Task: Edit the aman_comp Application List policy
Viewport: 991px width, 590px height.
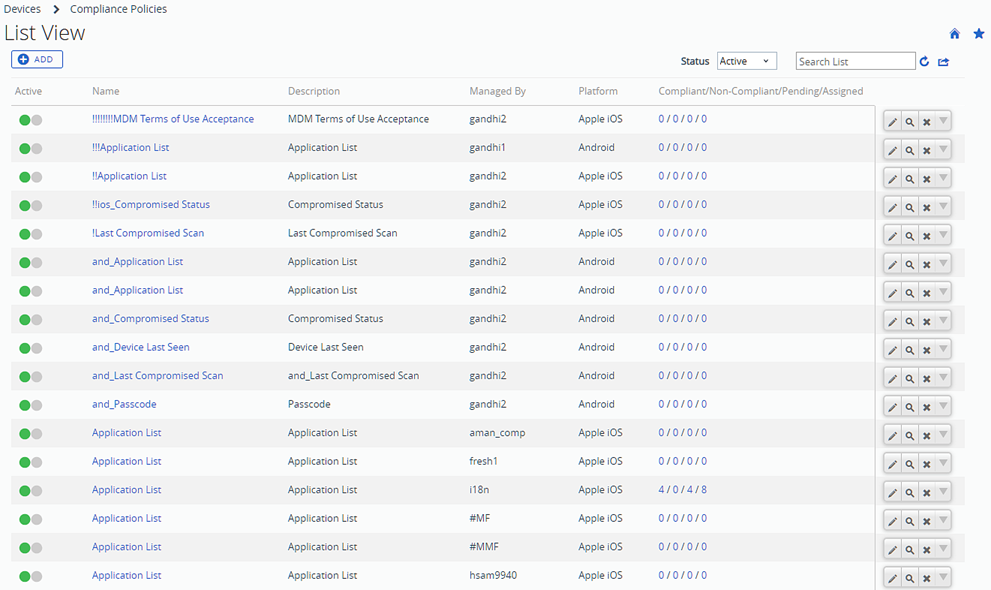Action: (x=892, y=435)
